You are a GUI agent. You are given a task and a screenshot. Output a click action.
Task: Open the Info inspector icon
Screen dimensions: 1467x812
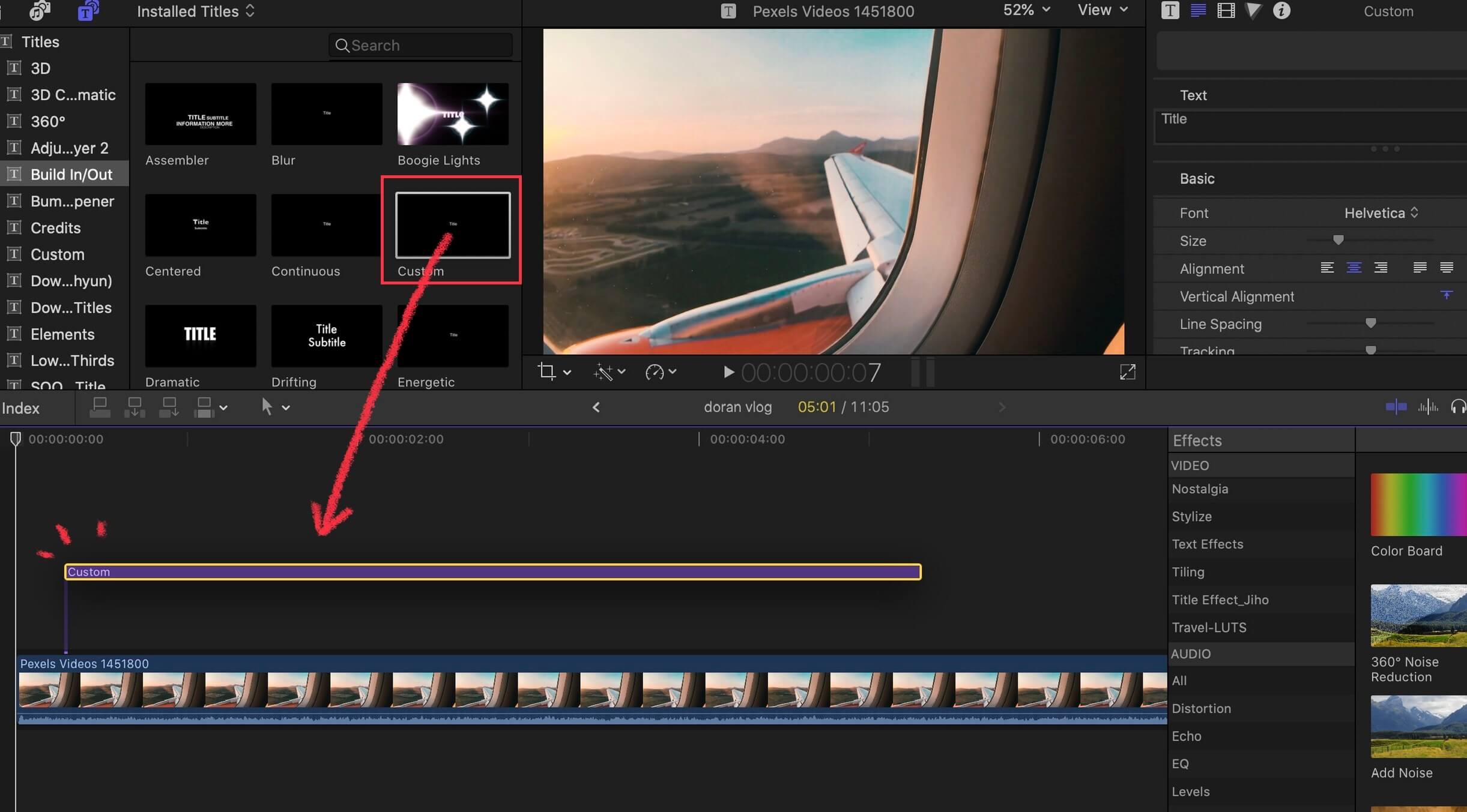1281,11
